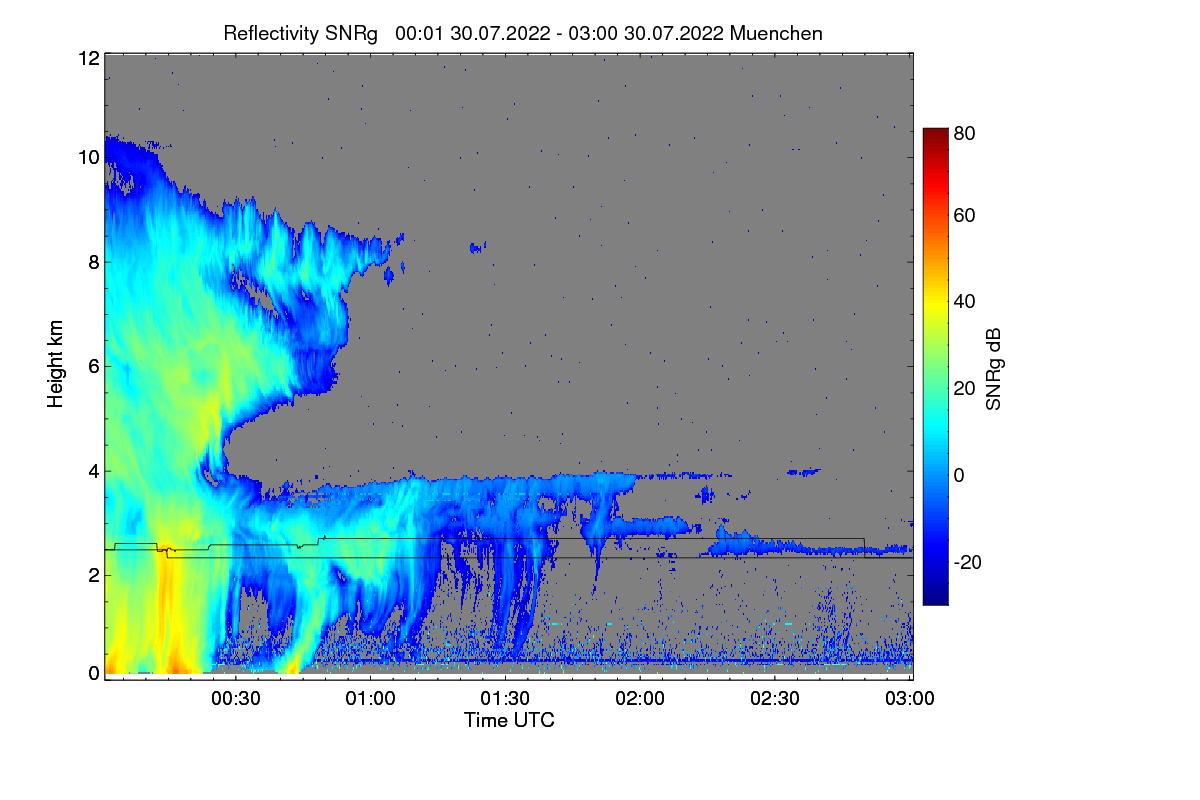Click the 01:00 time tick label

pos(371,698)
